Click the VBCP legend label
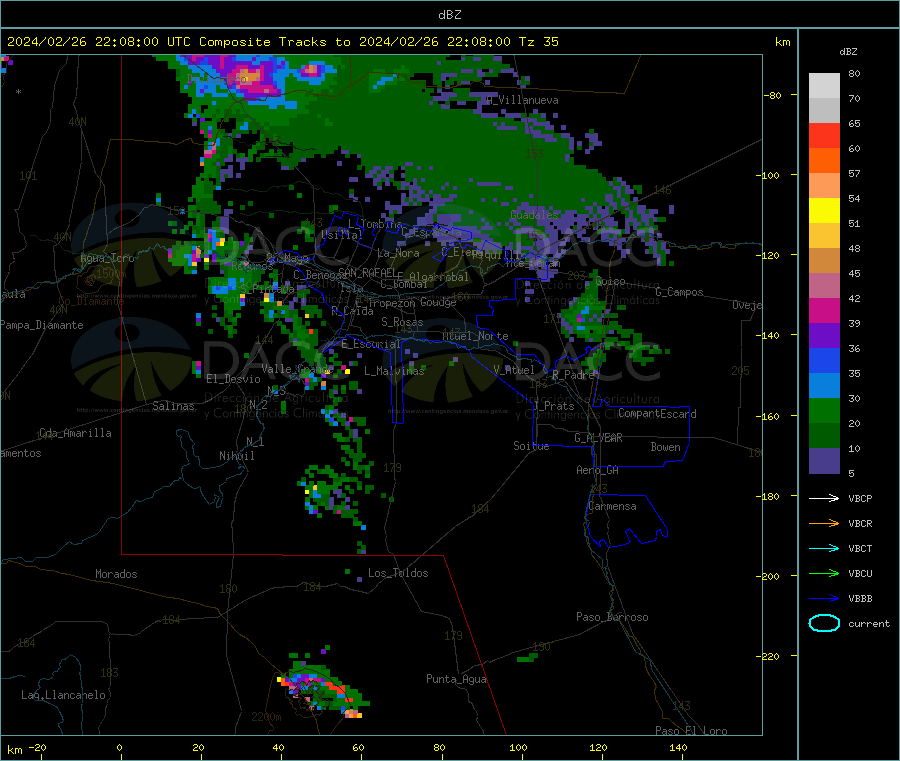This screenshot has width=900, height=761. click(860, 498)
